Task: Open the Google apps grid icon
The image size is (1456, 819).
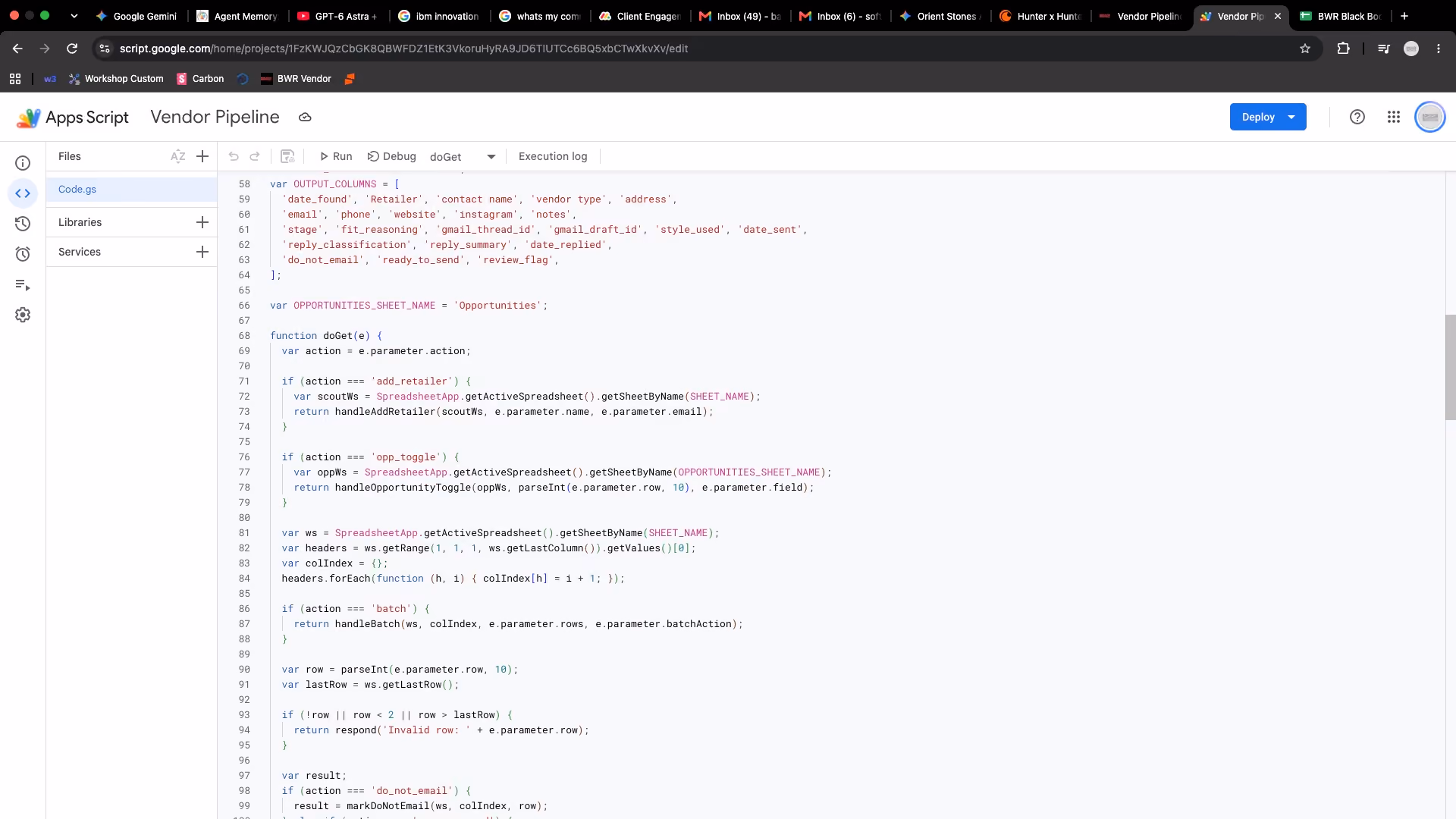Action: [x=1394, y=117]
